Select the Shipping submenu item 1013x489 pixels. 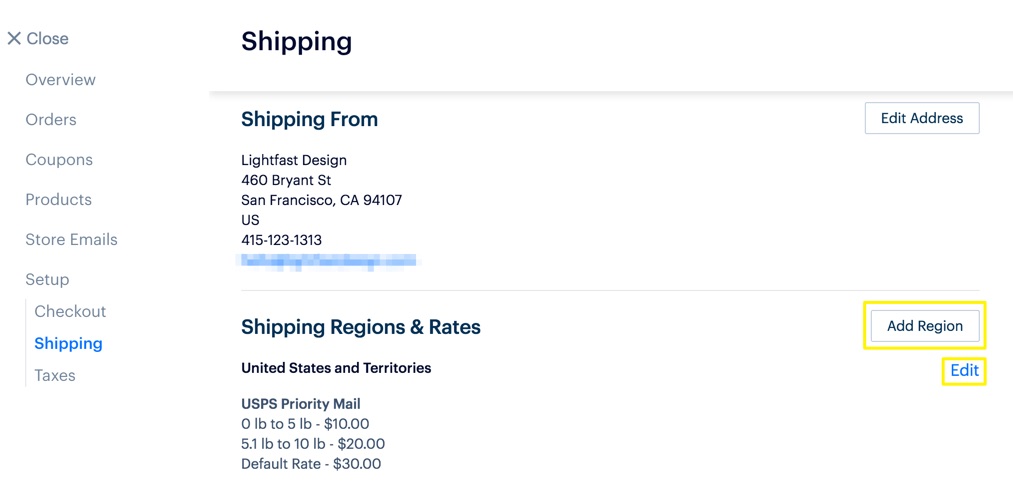68,344
